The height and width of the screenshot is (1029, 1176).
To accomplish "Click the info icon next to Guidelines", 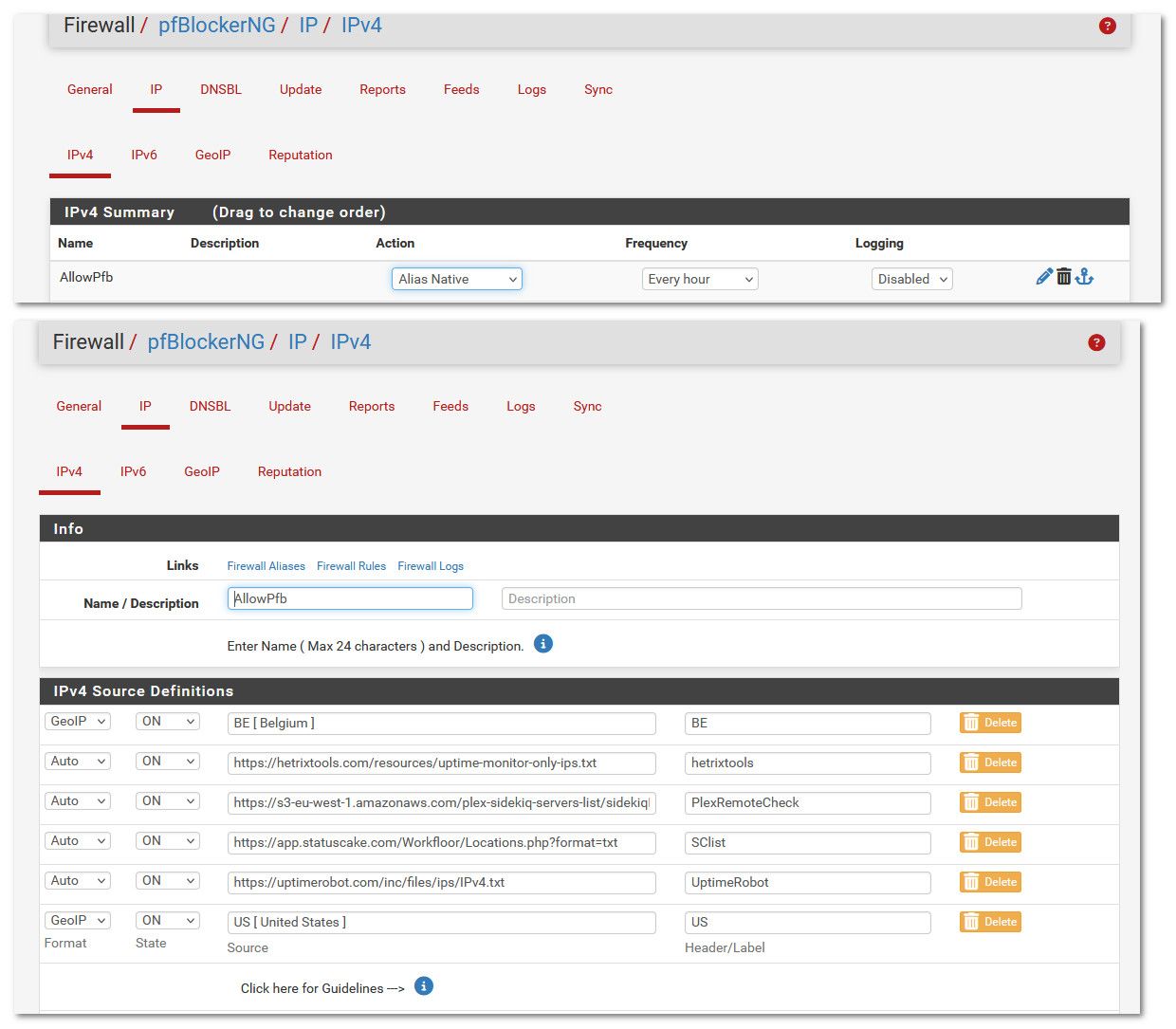I will coord(424,986).
